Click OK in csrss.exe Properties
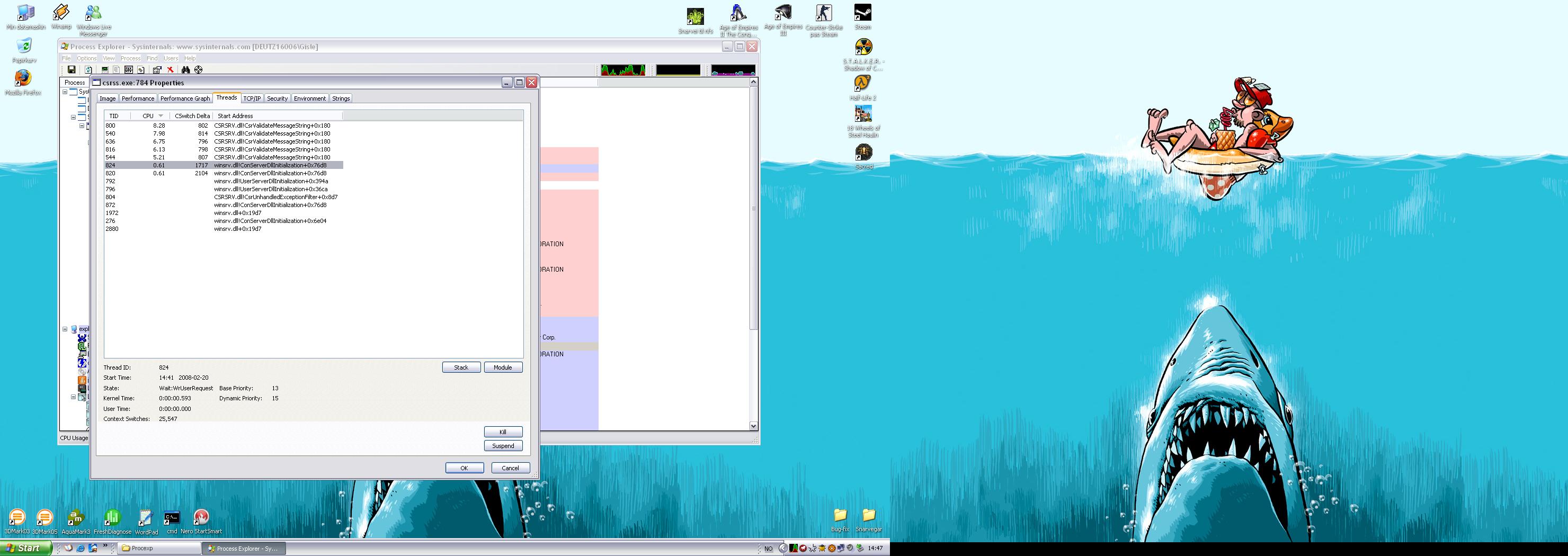This screenshot has height=556, width=1568. (465, 468)
